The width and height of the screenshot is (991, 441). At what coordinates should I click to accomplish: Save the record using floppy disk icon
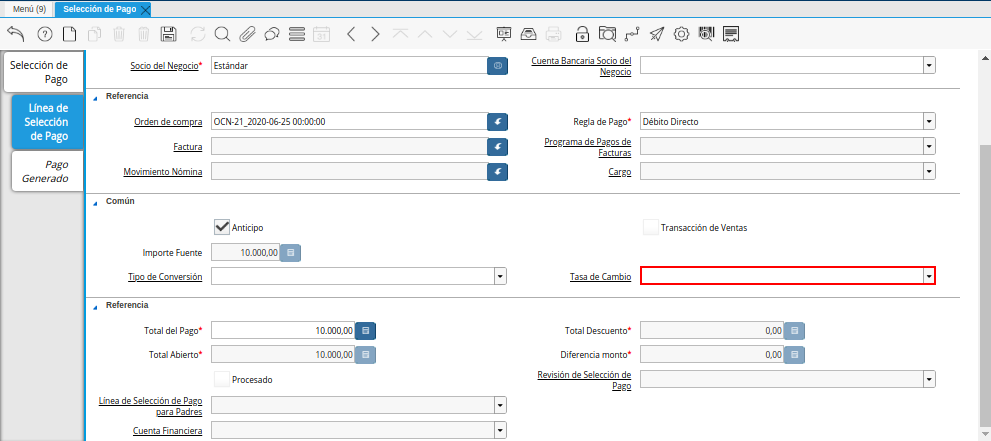[x=169, y=34]
